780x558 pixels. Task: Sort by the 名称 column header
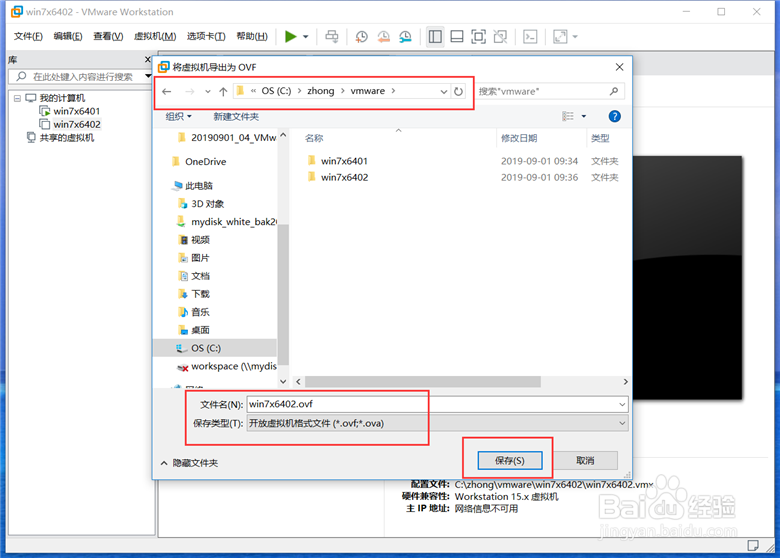[x=314, y=138]
